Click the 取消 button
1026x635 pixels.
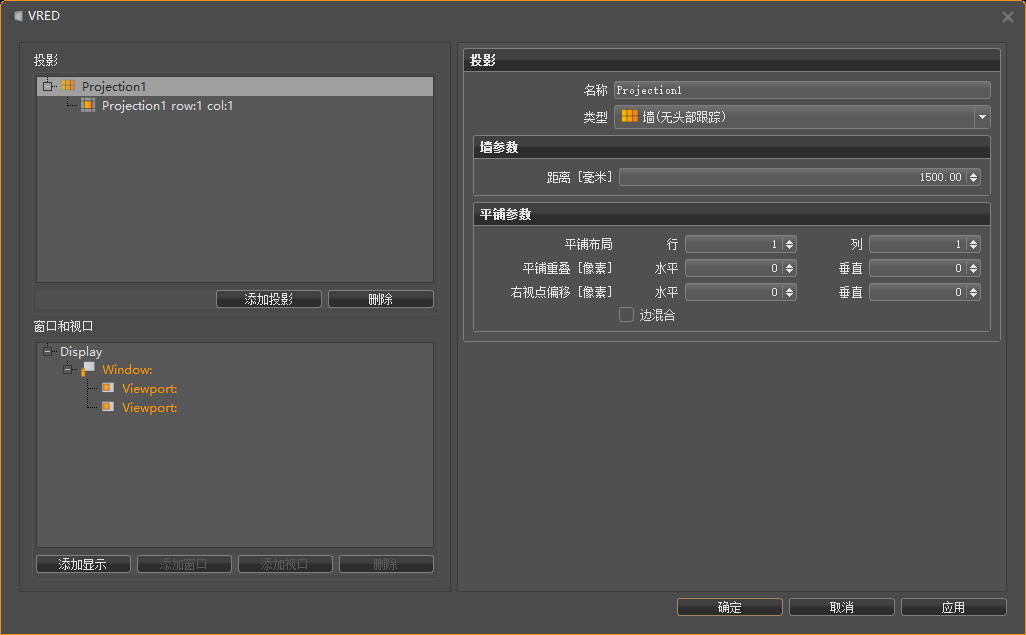(x=841, y=607)
